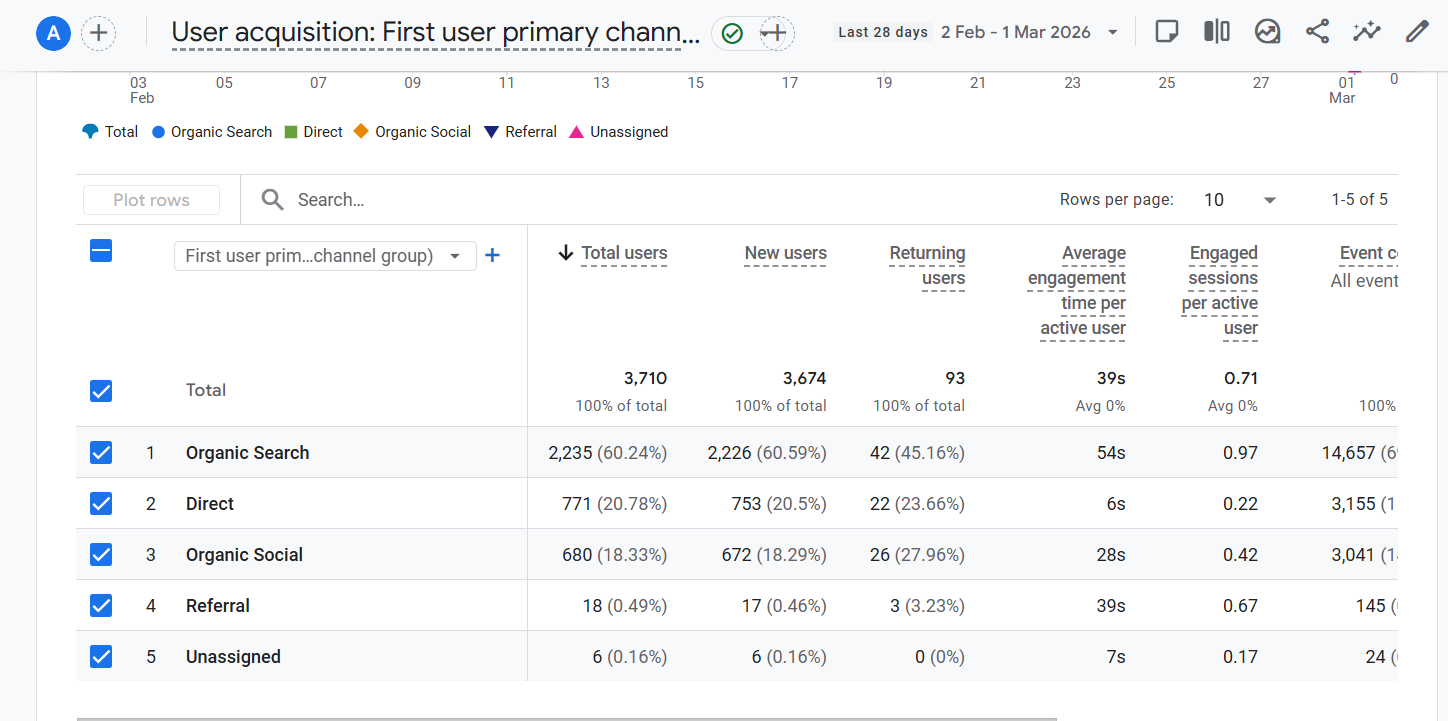Share this report

tap(1317, 32)
